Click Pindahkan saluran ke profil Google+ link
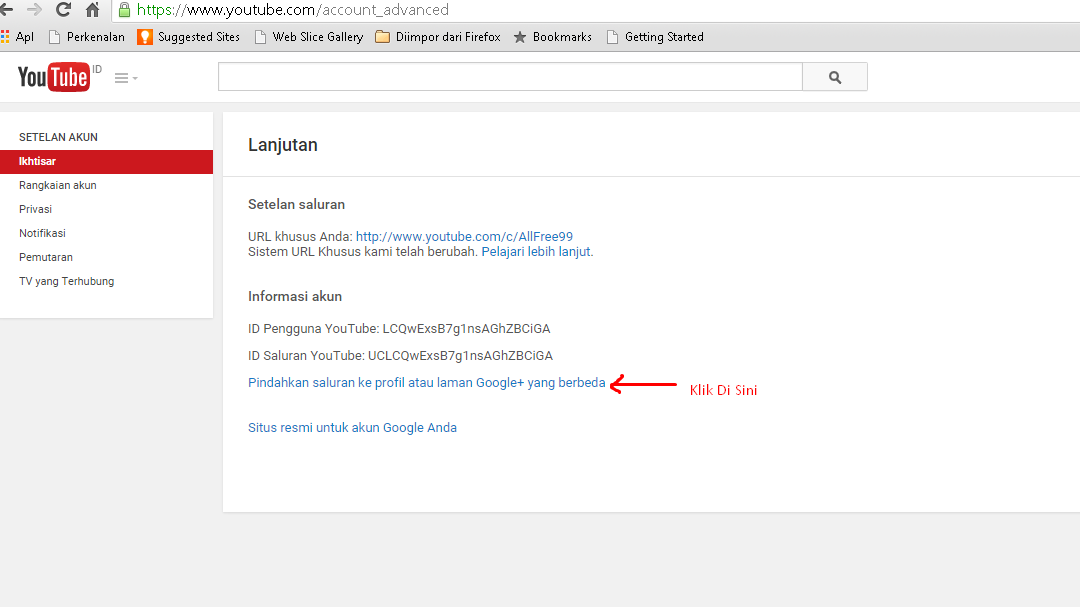 (426, 382)
